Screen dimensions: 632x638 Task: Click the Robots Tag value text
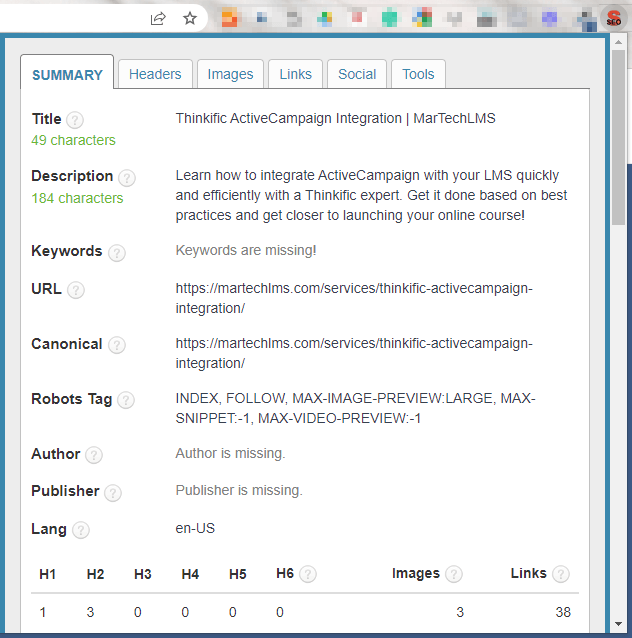[x=355, y=408]
